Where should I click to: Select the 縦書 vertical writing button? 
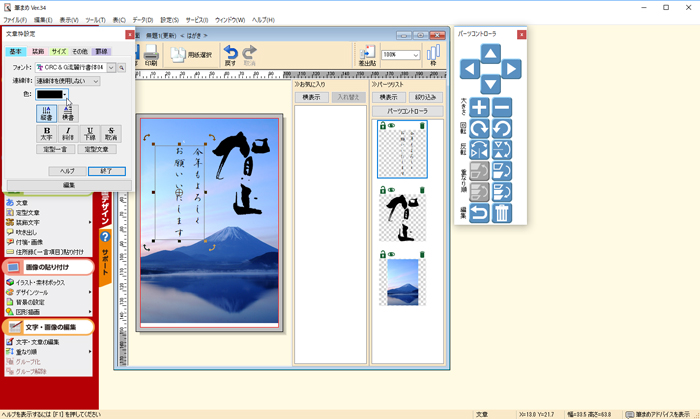click(x=46, y=114)
